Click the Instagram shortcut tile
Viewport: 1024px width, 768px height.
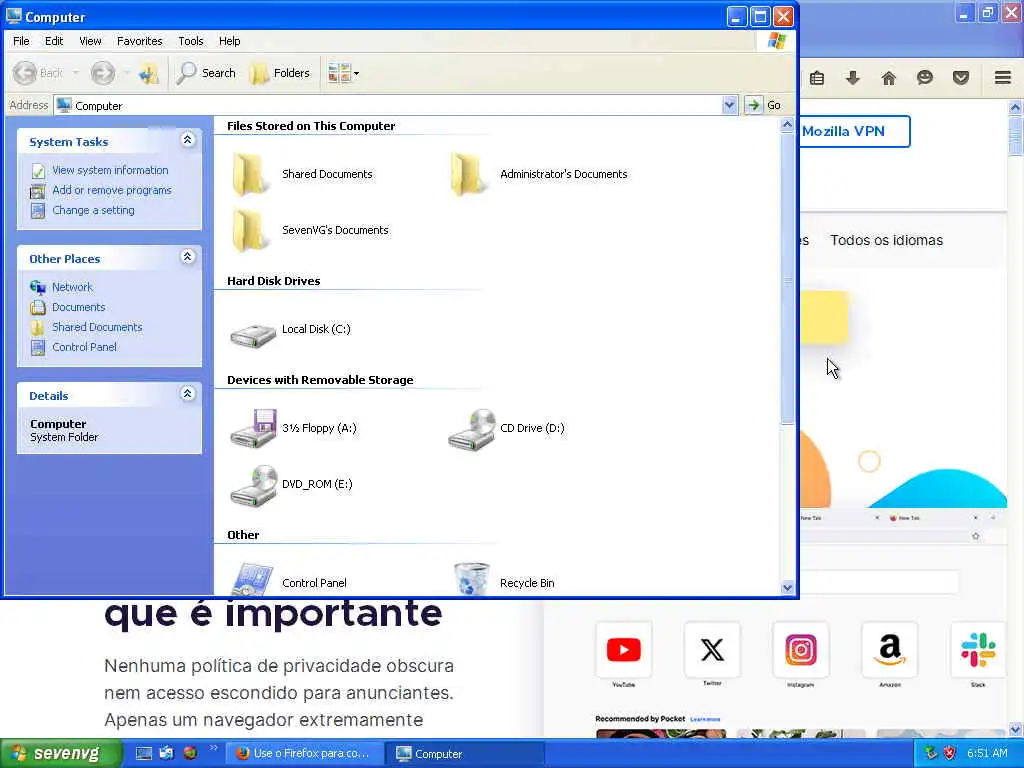click(801, 650)
